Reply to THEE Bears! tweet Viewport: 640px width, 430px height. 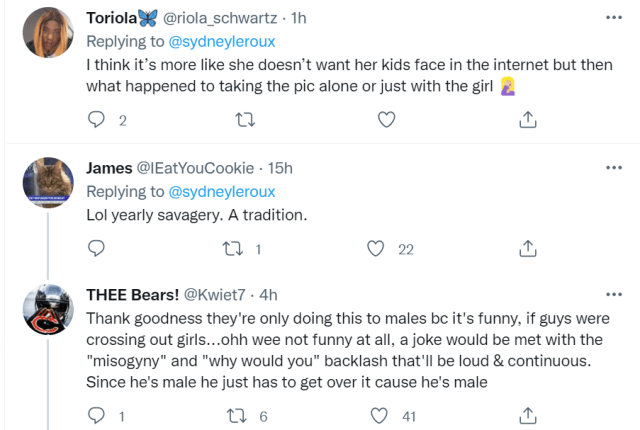click(97, 415)
